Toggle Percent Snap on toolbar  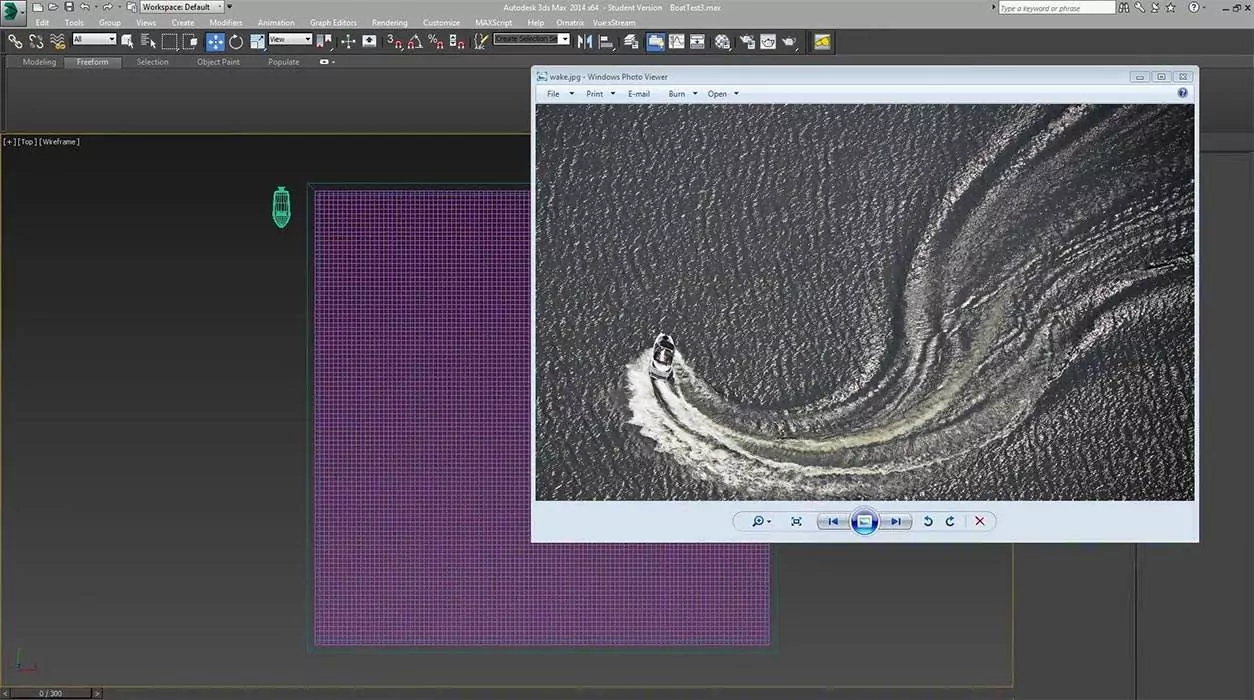[x=435, y=41]
